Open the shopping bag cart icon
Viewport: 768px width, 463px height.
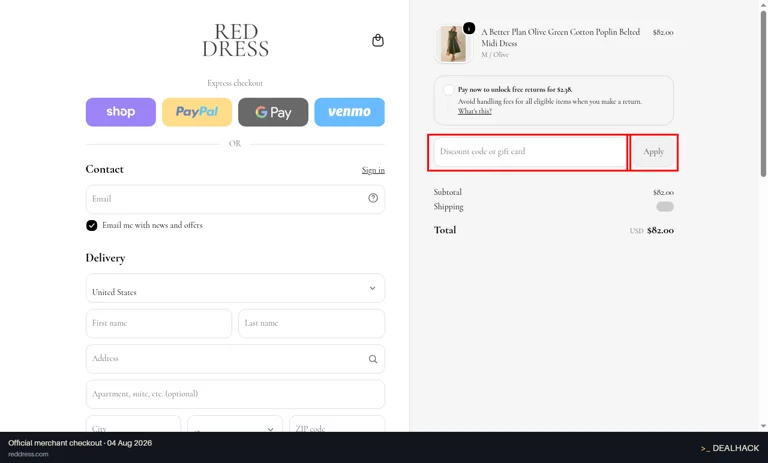click(378, 40)
